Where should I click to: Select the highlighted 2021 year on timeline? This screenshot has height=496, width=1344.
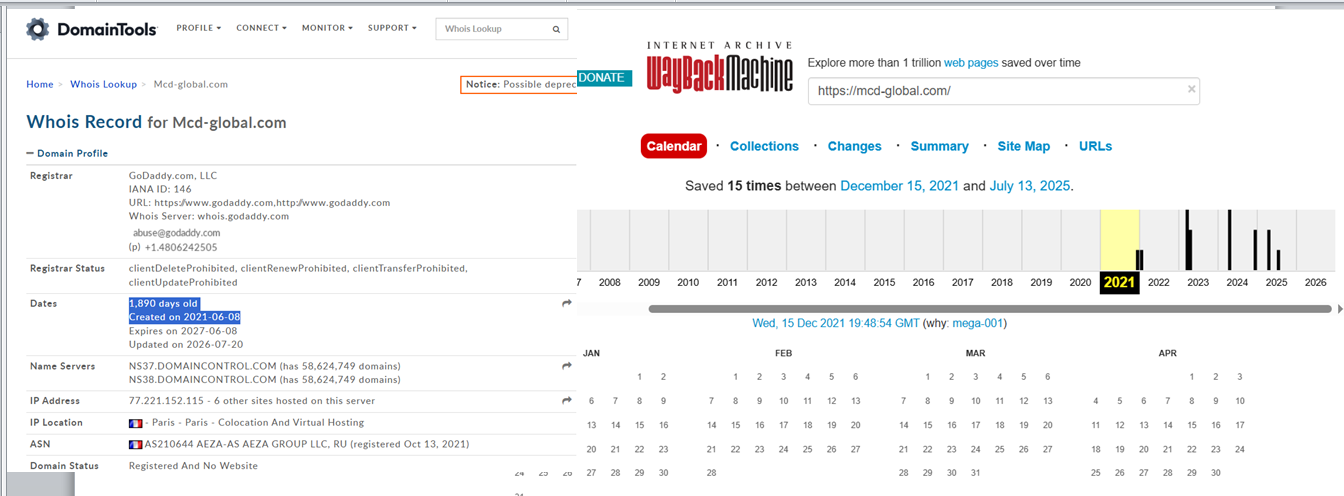click(1119, 282)
